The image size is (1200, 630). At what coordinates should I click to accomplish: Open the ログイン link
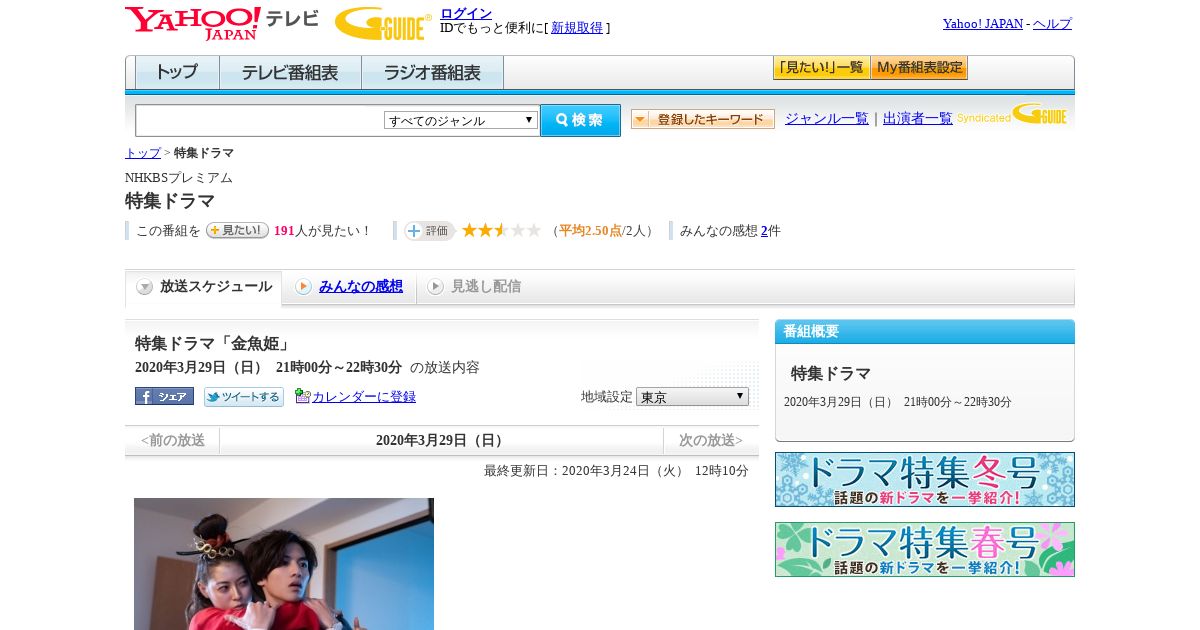click(466, 13)
